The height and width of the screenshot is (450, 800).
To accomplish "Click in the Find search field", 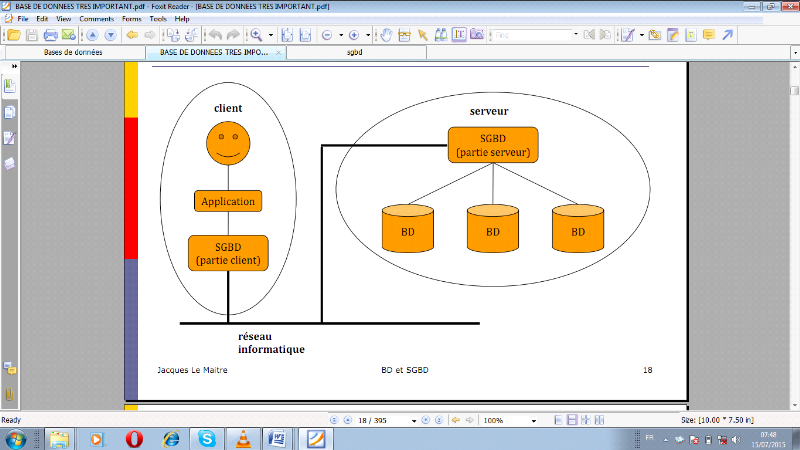I will 530,35.
